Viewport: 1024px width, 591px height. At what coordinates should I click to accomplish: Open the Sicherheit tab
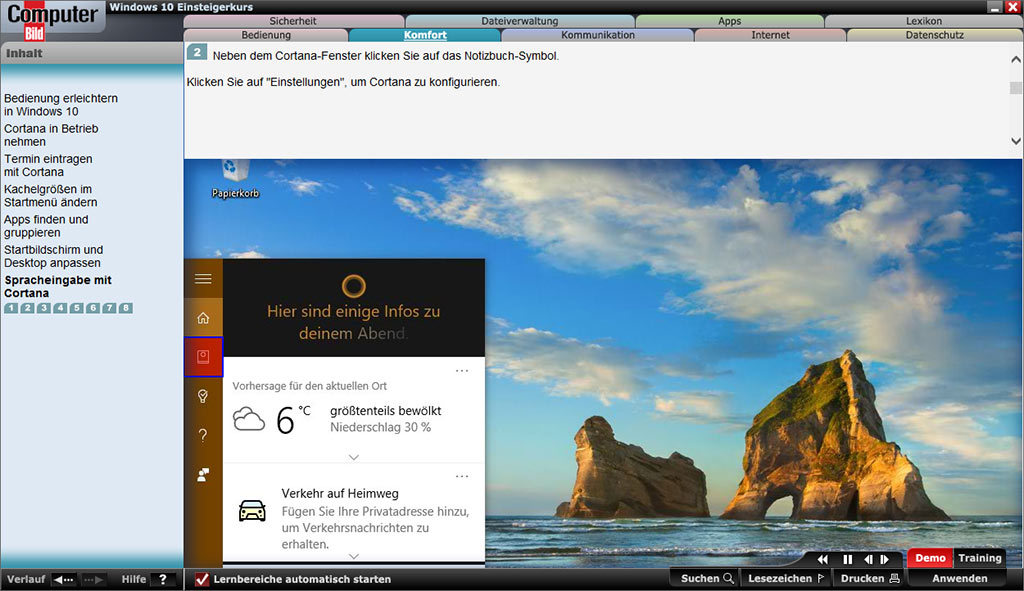[x=293, y=21]
